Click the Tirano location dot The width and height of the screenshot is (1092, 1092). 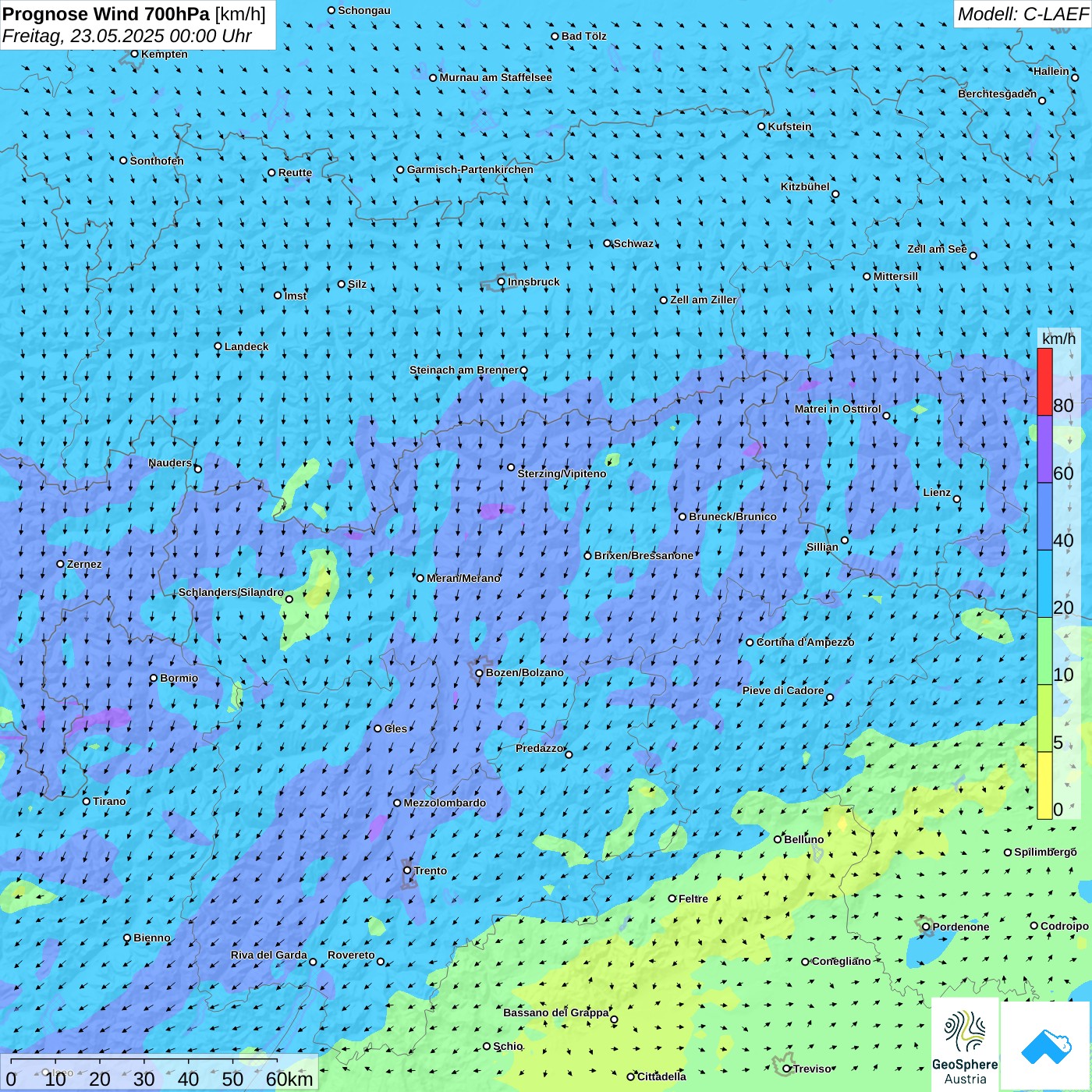point(87,801)
